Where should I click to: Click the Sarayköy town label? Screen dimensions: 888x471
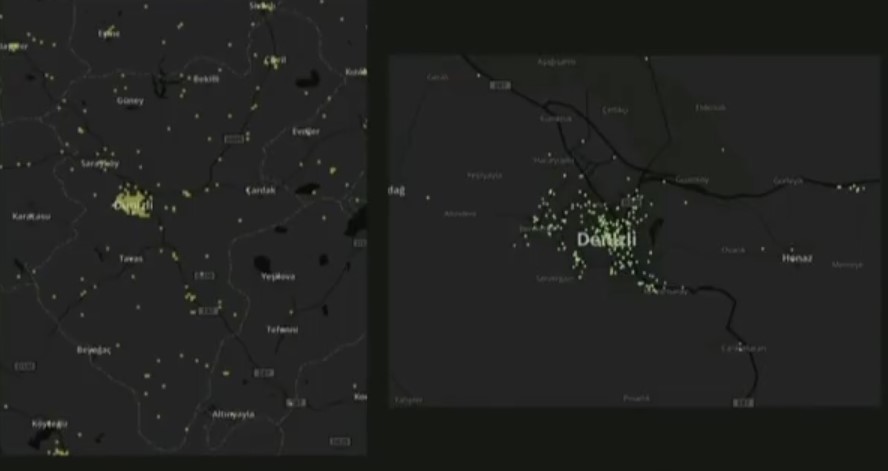100,162
